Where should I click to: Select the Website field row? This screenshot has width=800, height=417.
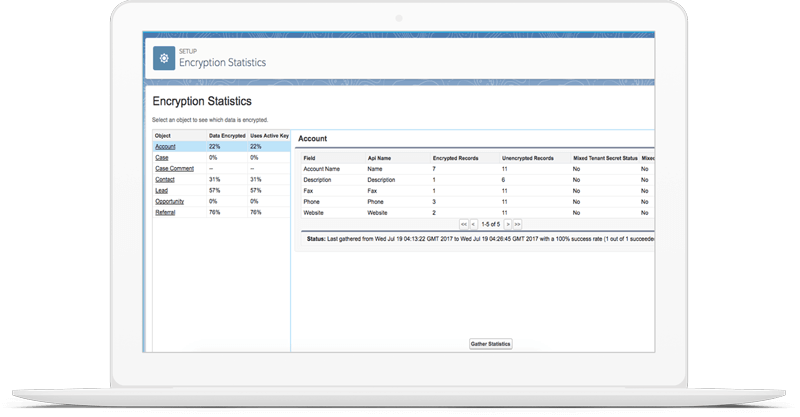316,212
